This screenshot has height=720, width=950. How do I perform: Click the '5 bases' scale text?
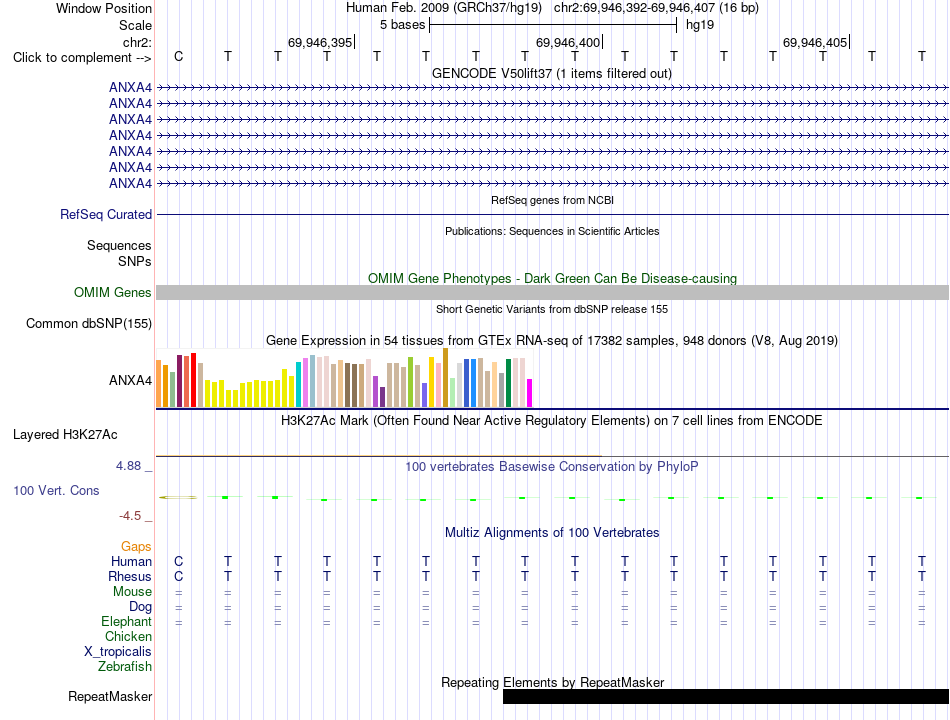pos(402,25)
